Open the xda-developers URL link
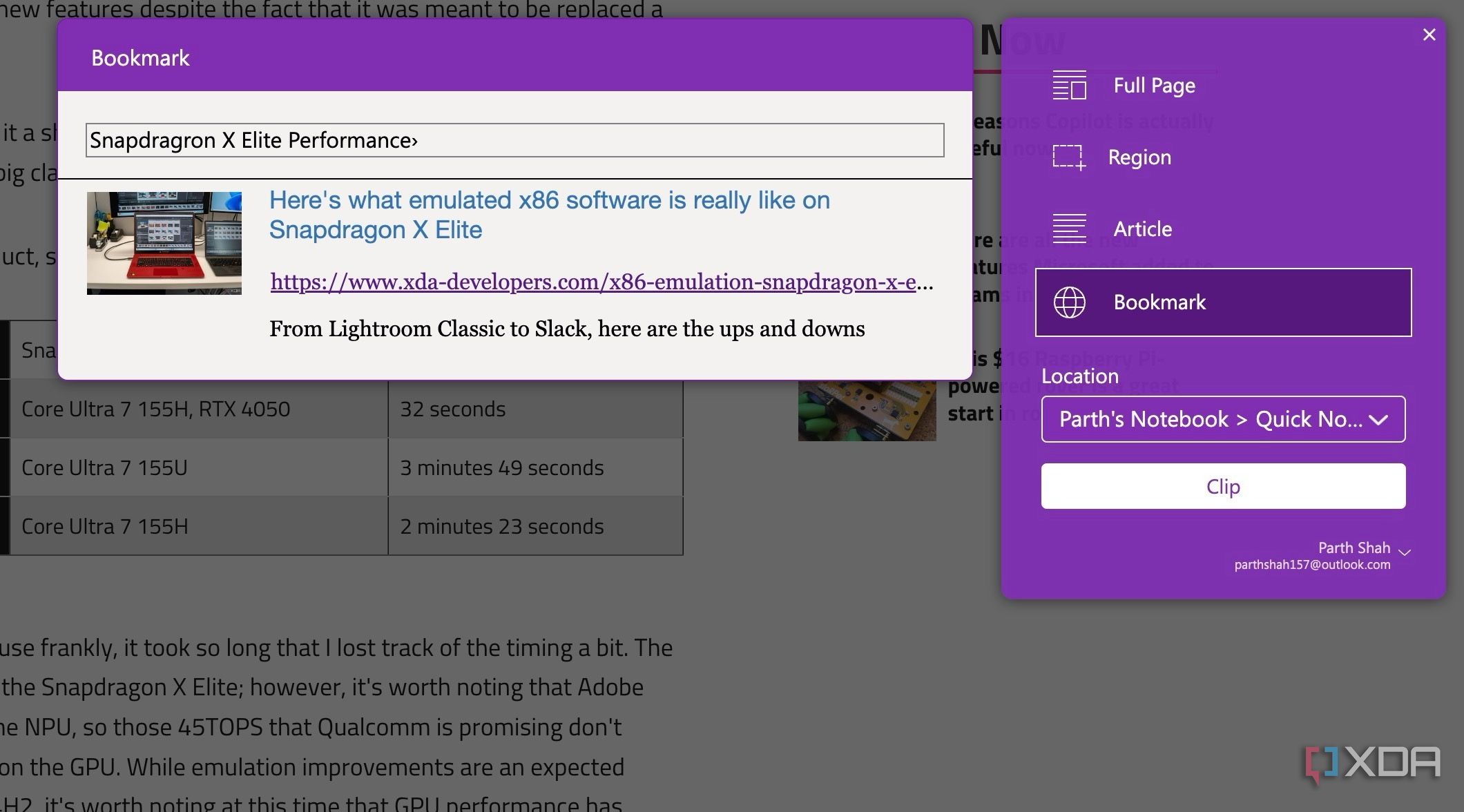 pyautogui.click(x=601, y=282)
